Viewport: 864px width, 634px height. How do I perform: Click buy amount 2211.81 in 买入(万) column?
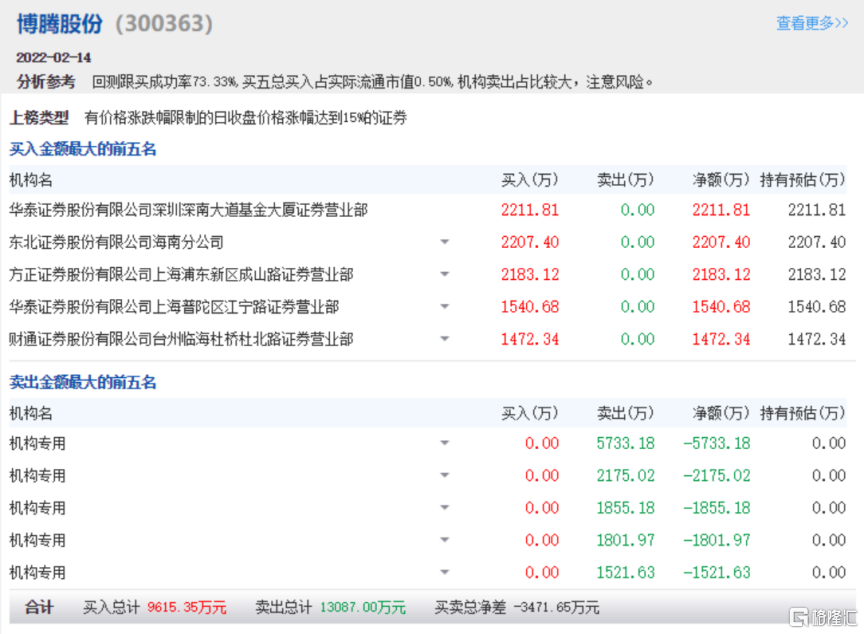point(530,210)
